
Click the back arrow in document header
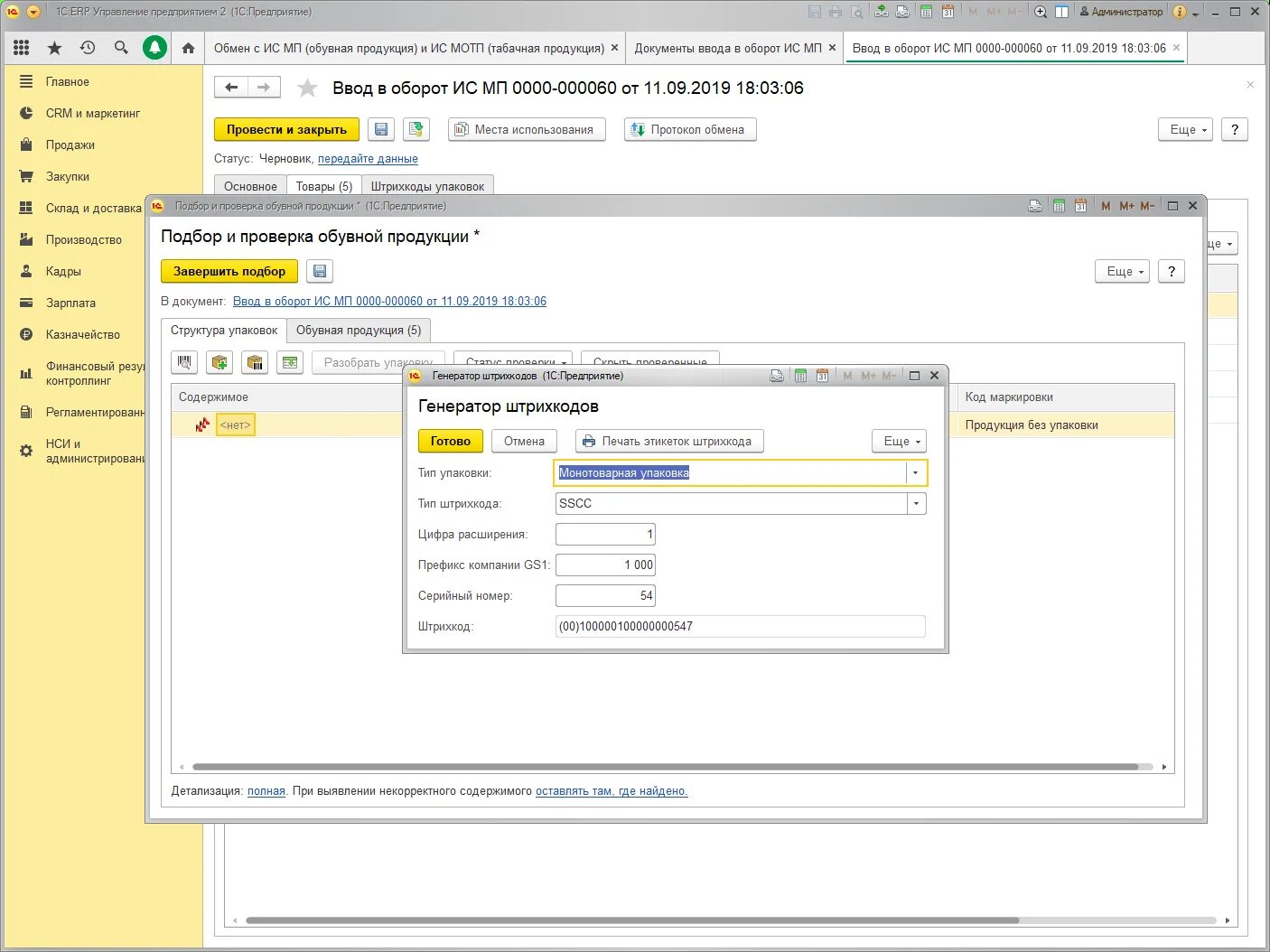(231, 88)
